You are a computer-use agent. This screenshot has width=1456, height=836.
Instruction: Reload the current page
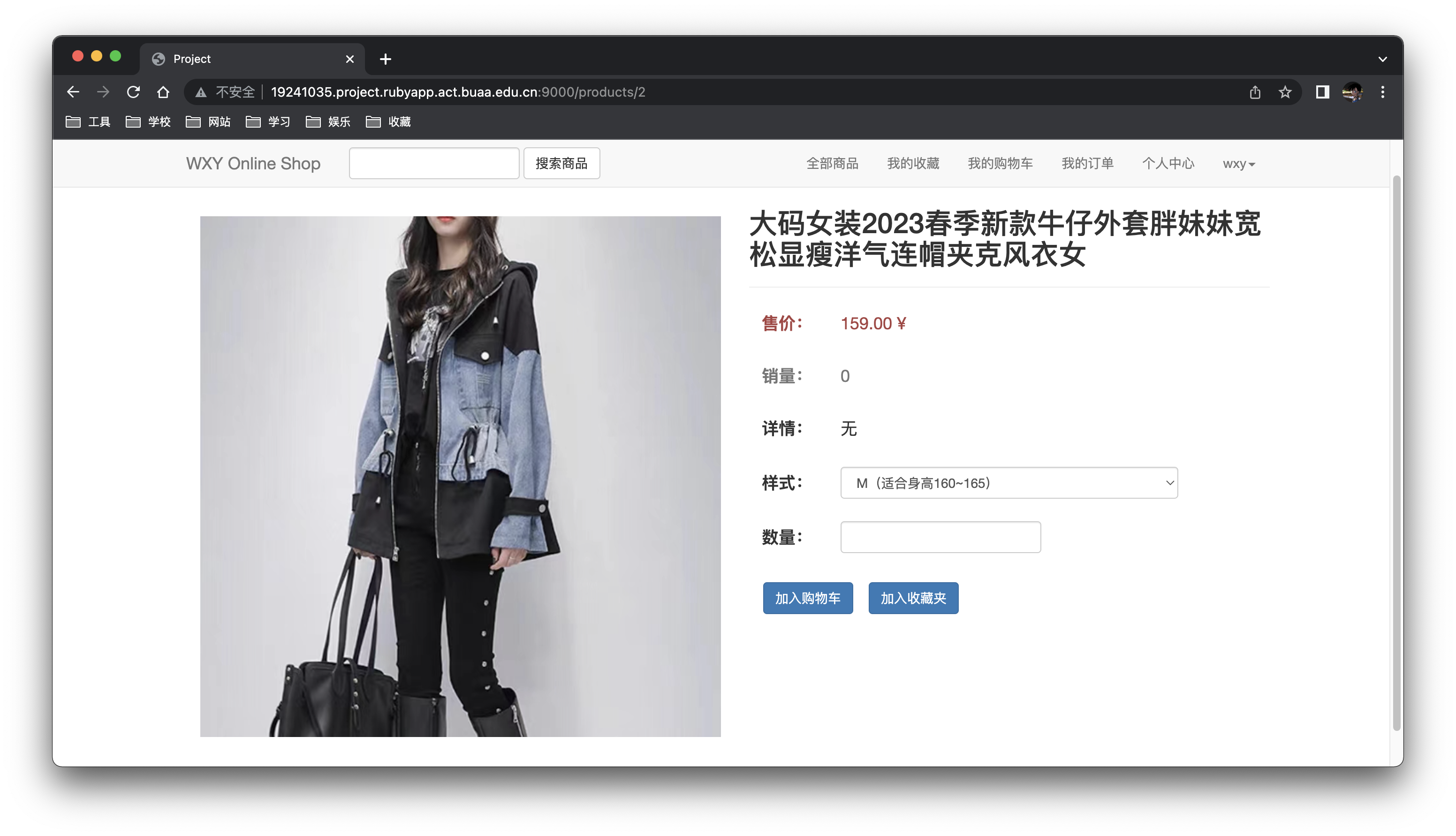click(x=133, y=92)
